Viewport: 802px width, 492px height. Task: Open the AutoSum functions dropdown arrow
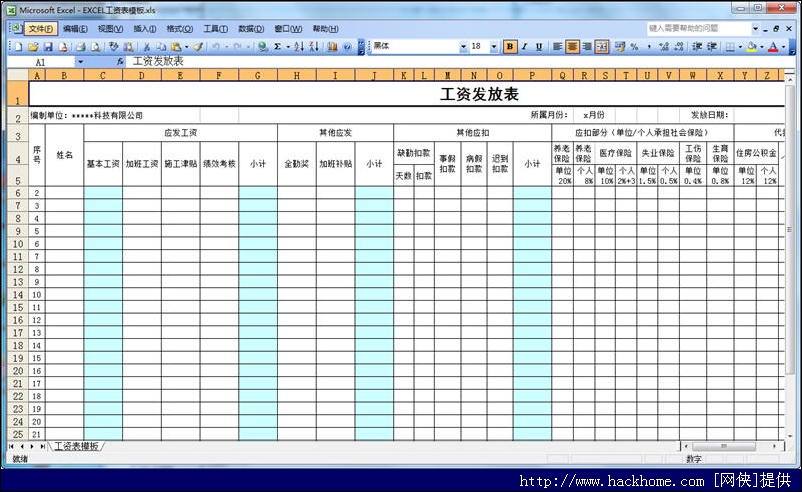pyautogui.click(x=287, y=47)
